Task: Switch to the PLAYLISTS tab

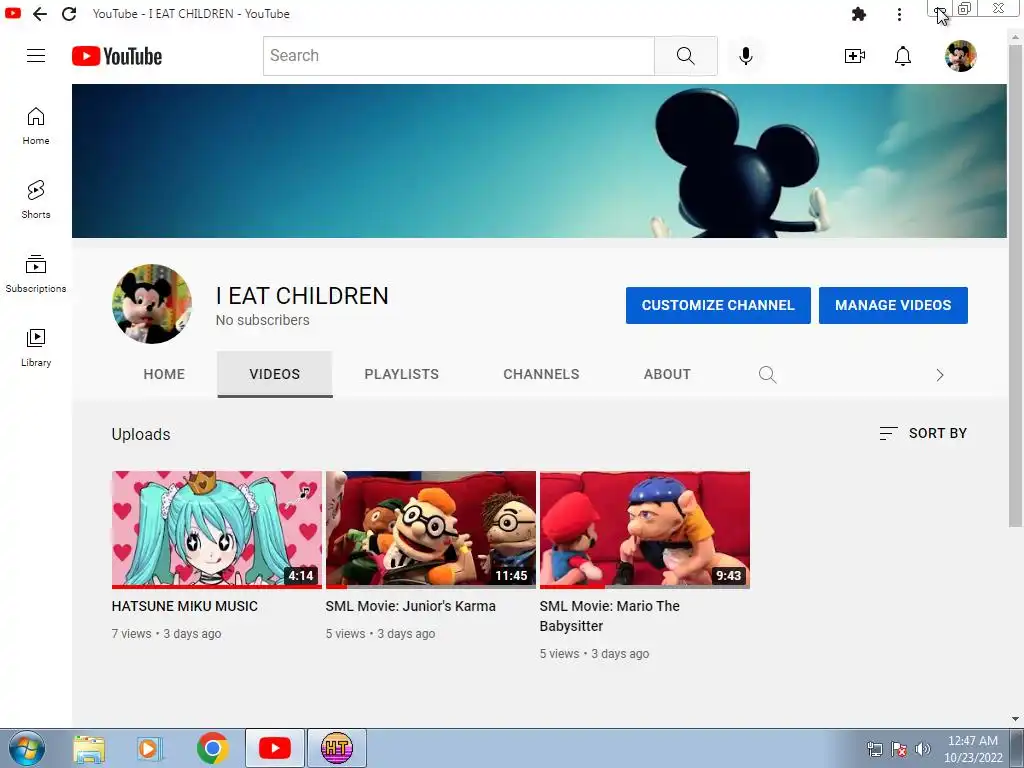Action: click(402, 374)
